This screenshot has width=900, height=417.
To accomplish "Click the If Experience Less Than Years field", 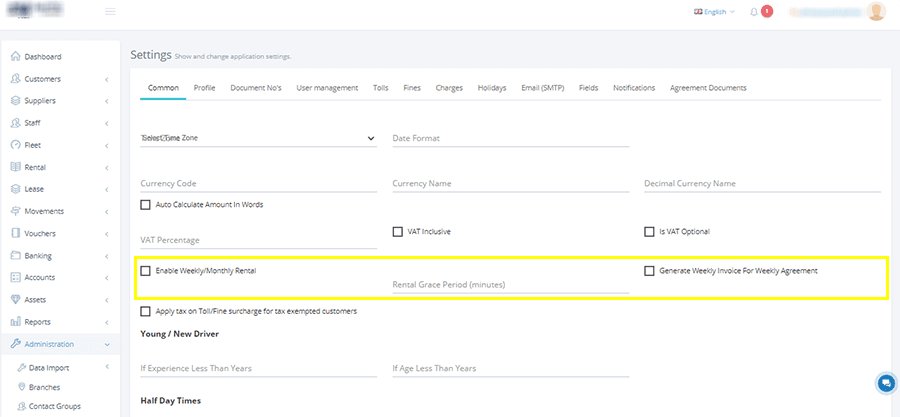I will 258,368.
